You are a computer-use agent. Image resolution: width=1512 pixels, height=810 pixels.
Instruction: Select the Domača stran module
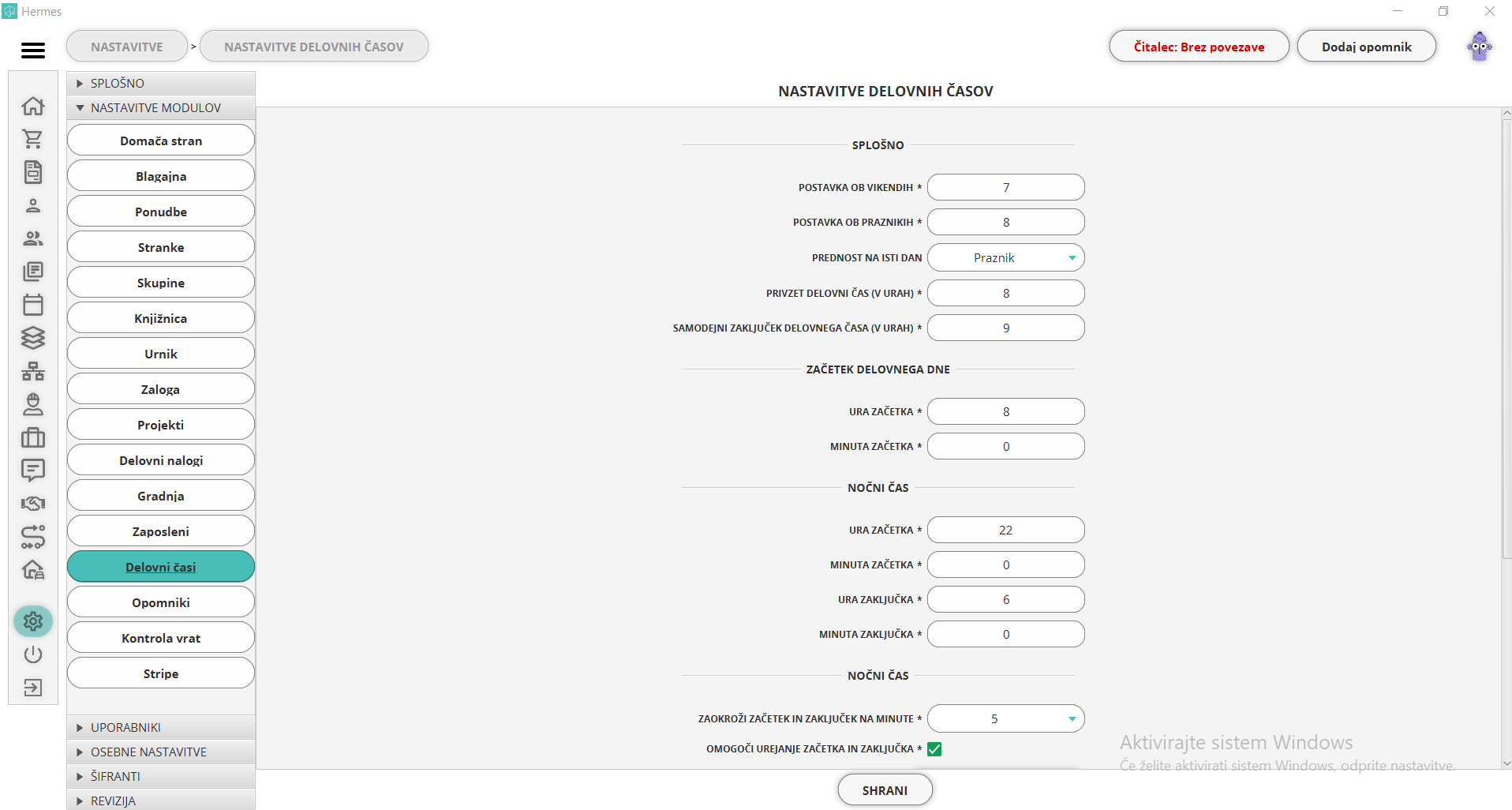[161, 141]
